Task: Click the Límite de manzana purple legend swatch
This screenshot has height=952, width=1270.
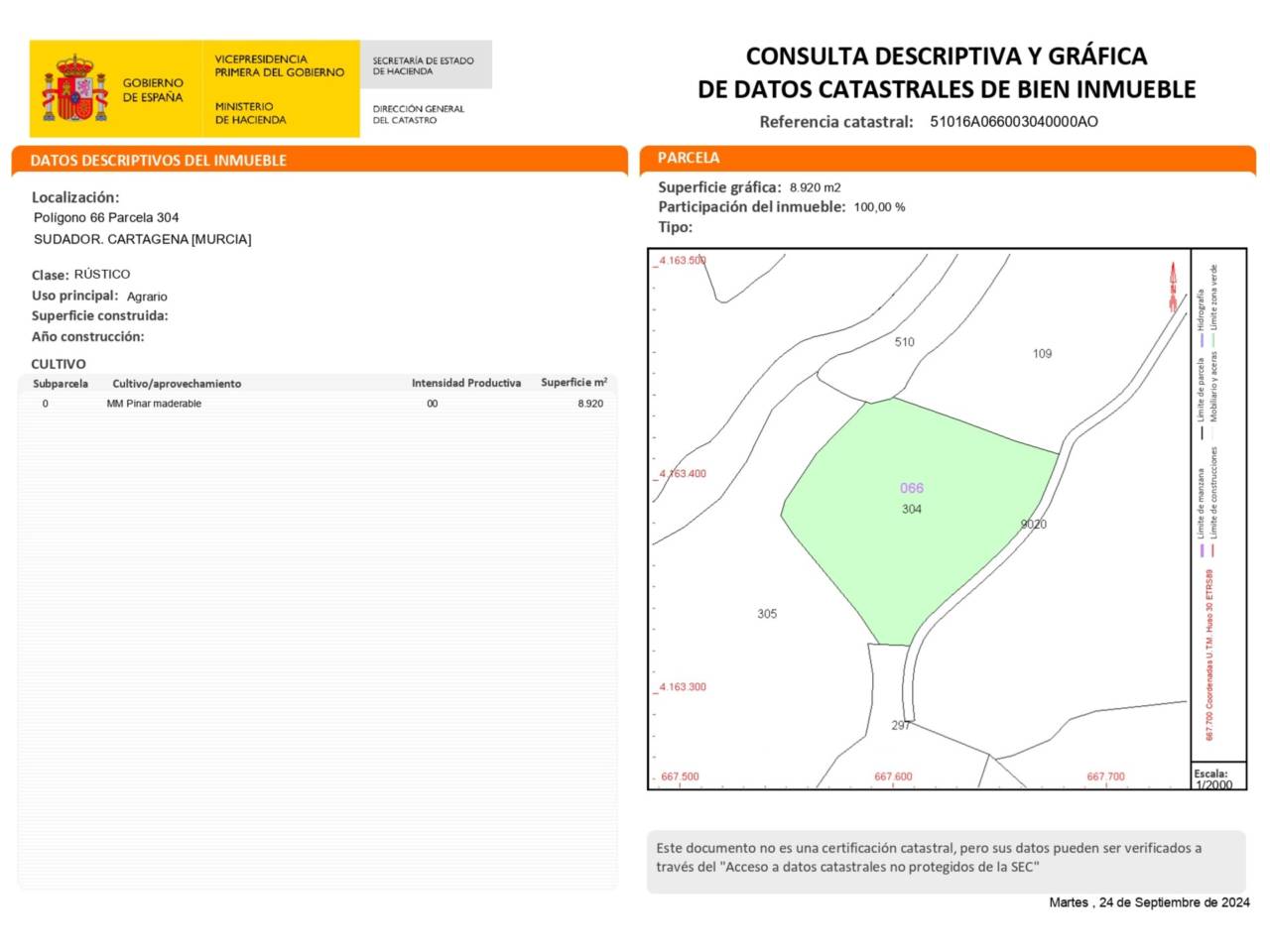Action: click(1201, 550)
